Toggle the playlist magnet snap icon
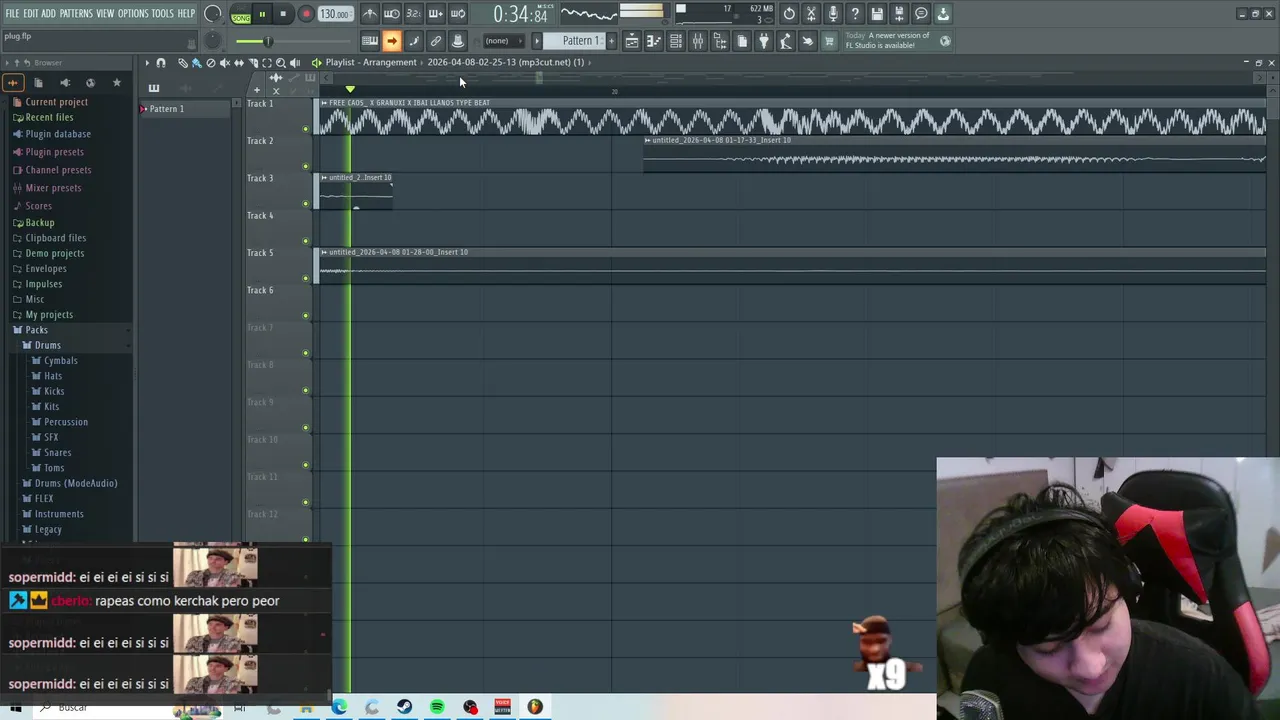Viewport: 1280px width, 720px height. point(161,63)
